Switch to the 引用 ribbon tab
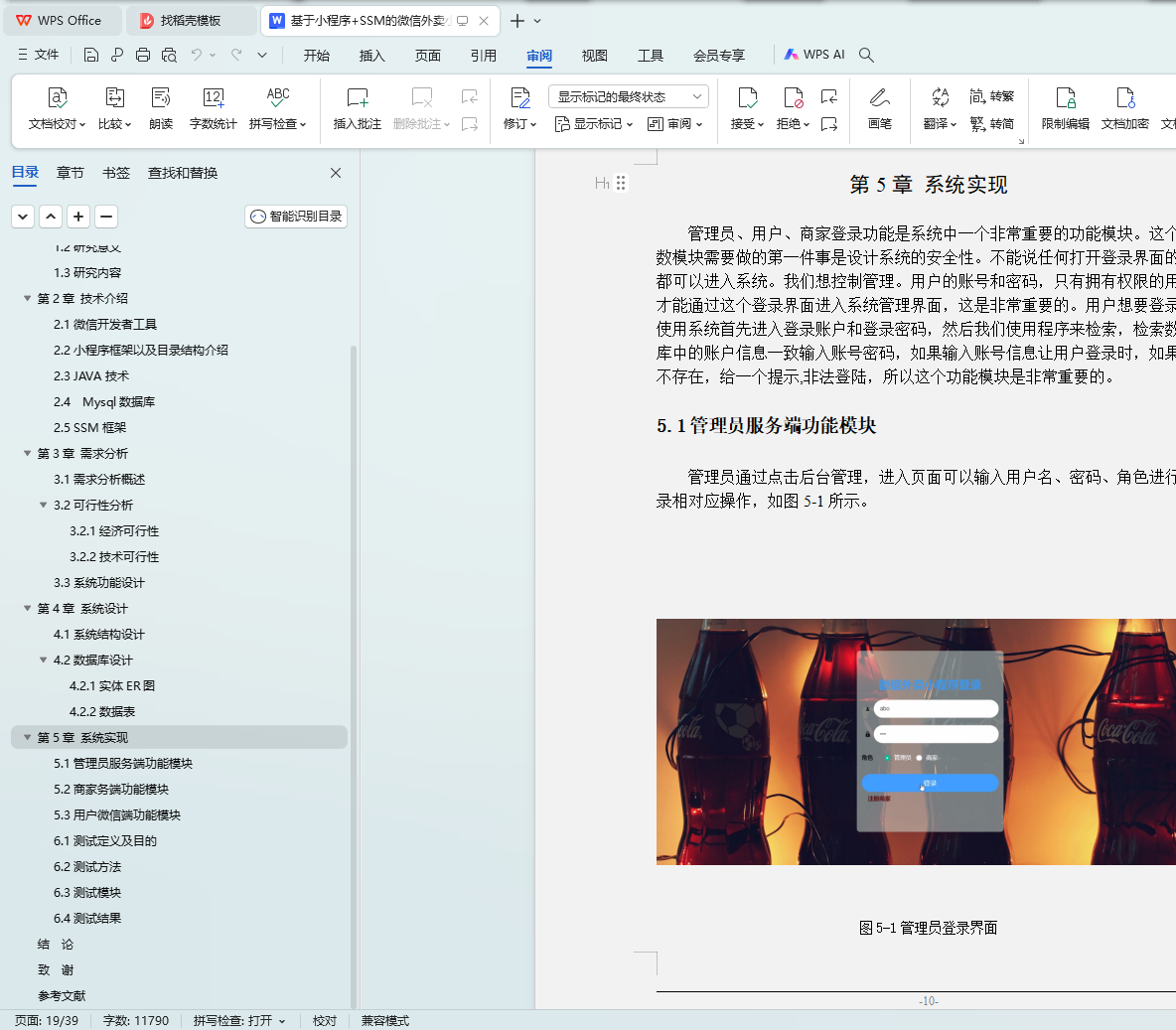The height and width of the screenshot is (1030, 1176). pos(483,56)
